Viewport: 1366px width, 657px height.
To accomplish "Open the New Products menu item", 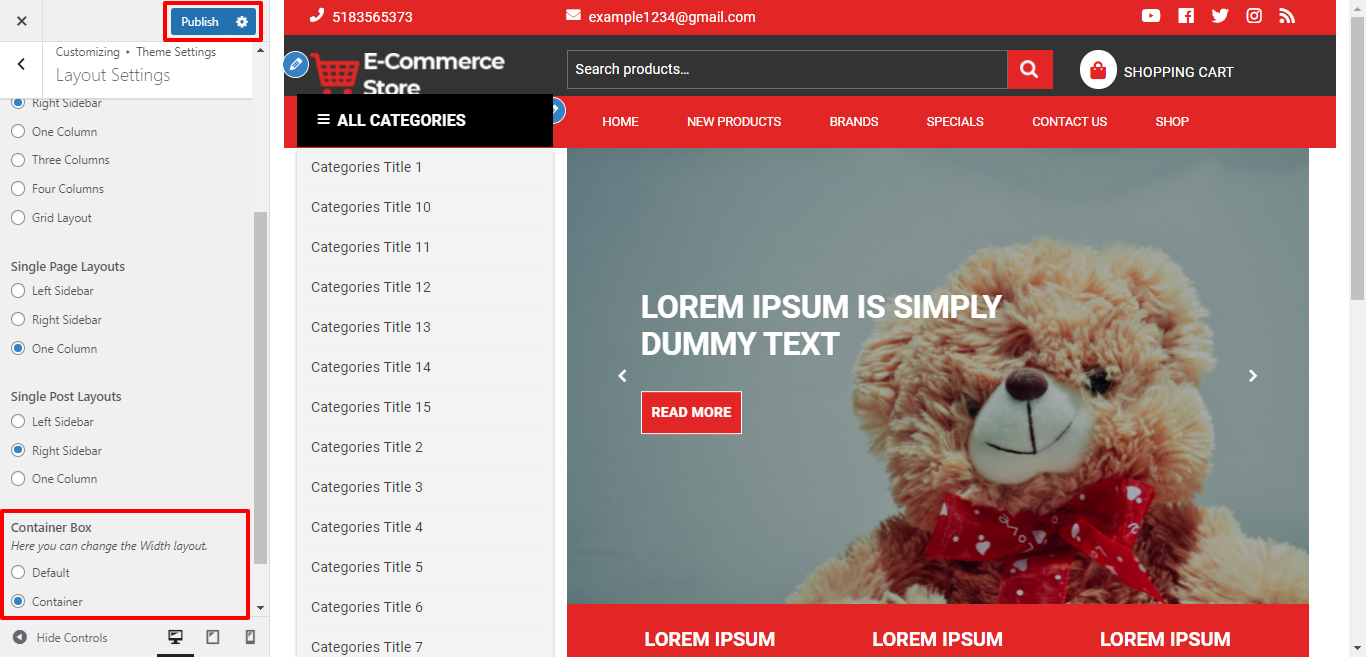I will click(733, 122).
